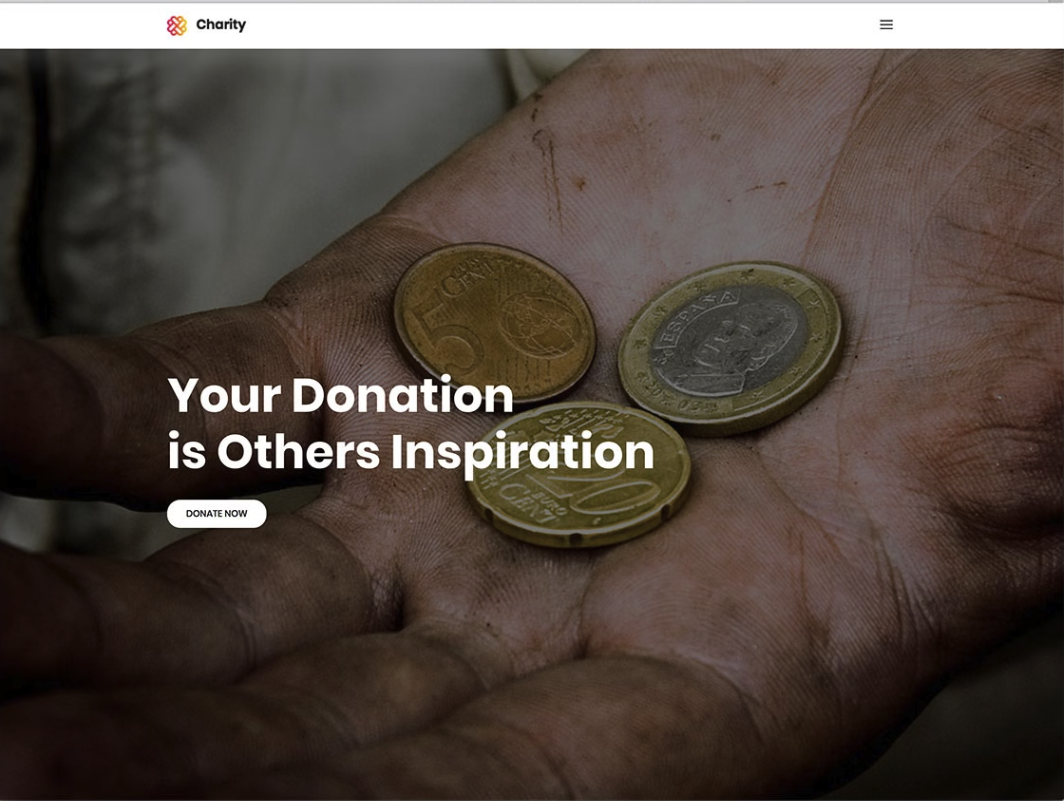Click the word 'Your' in headline
The image size is (1064, 801).
[x=224, y=396]
